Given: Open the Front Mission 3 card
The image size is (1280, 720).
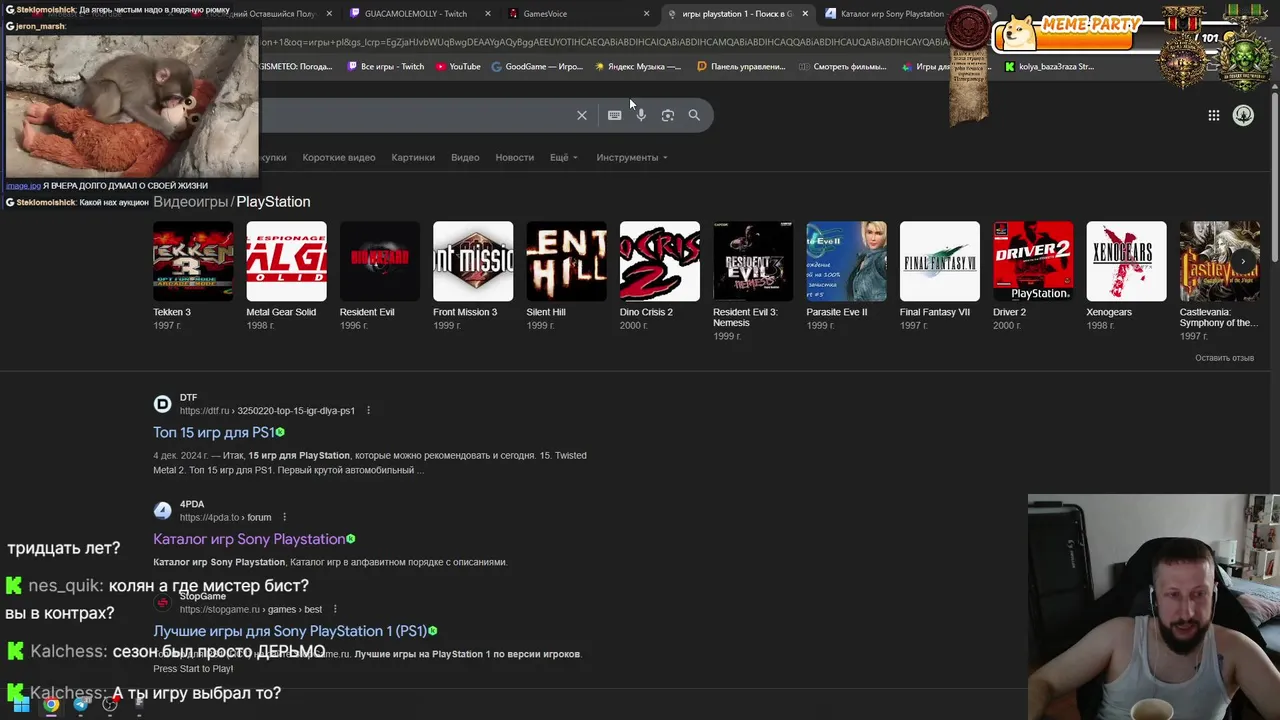Looking at the screenshot, I should [x=473, y=275].
